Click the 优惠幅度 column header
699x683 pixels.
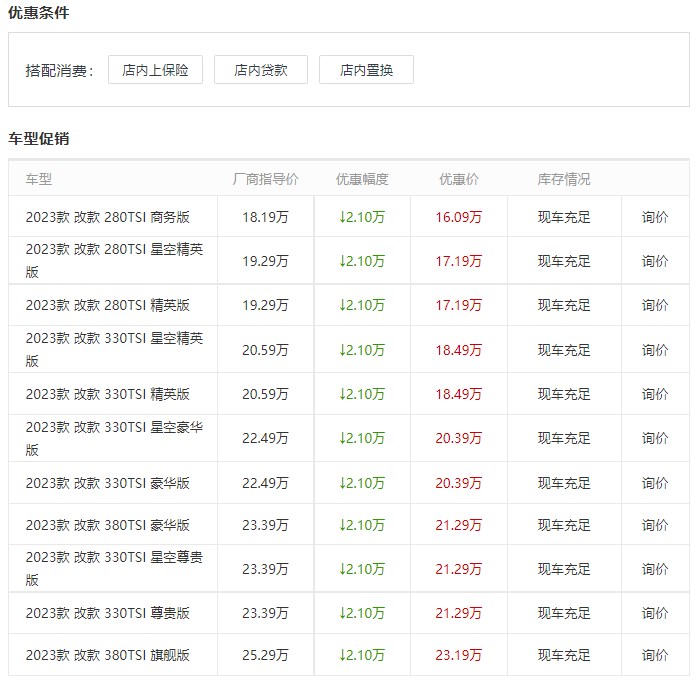pos(362,179)
